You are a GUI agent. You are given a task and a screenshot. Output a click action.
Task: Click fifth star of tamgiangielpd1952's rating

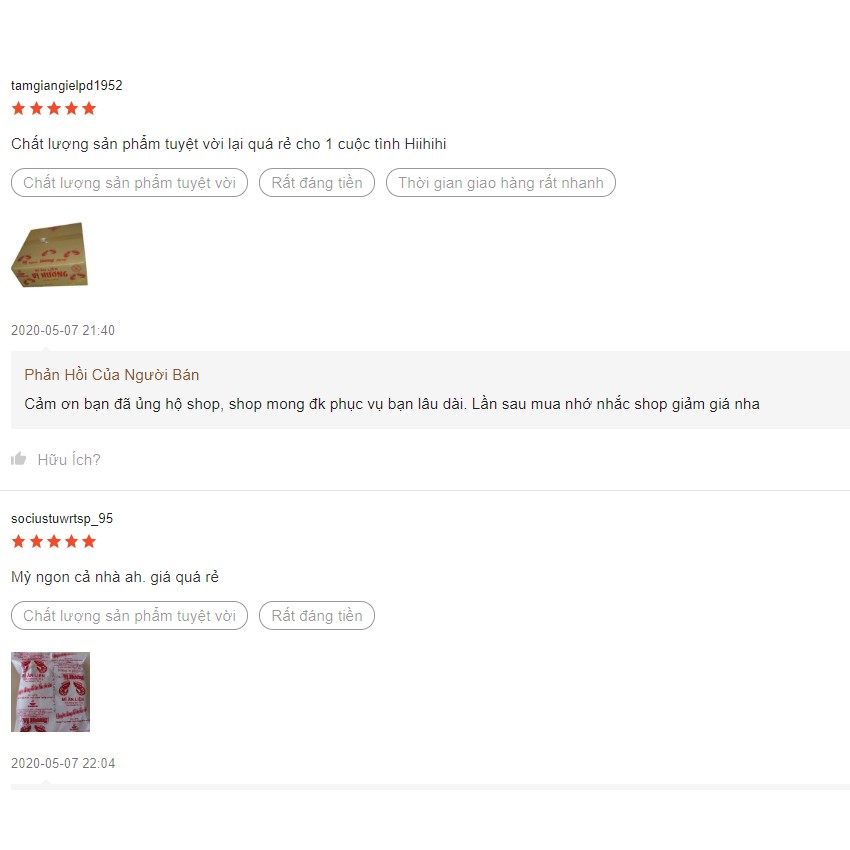(89, 108)
